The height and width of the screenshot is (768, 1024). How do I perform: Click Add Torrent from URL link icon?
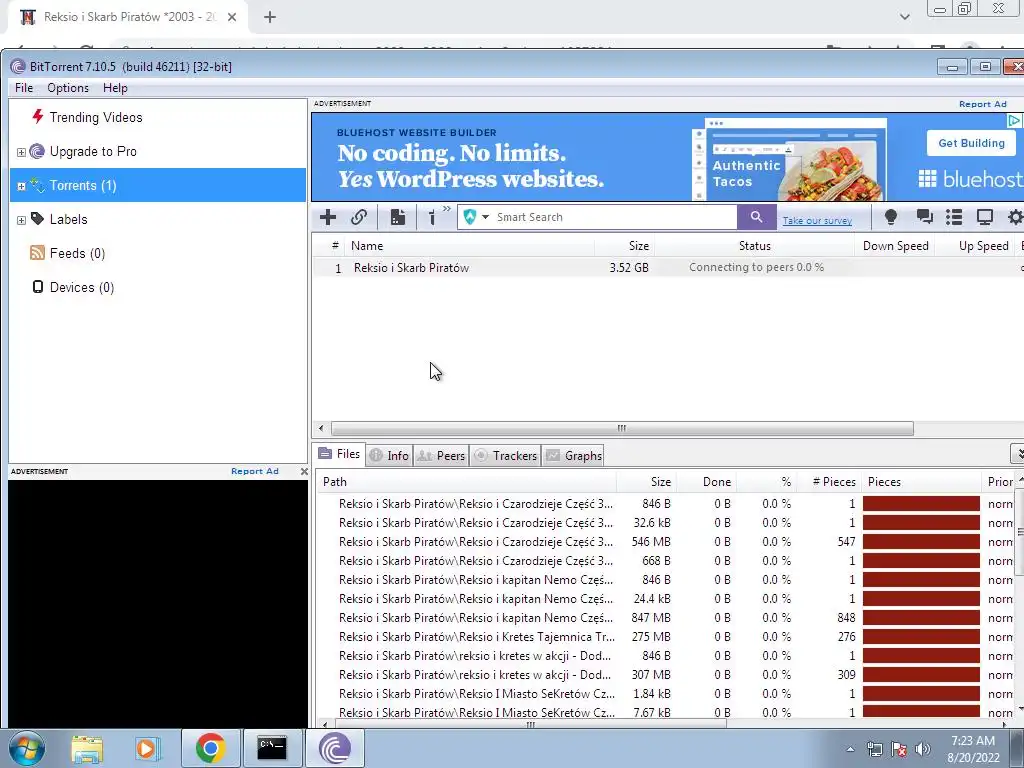coord(359,217)
